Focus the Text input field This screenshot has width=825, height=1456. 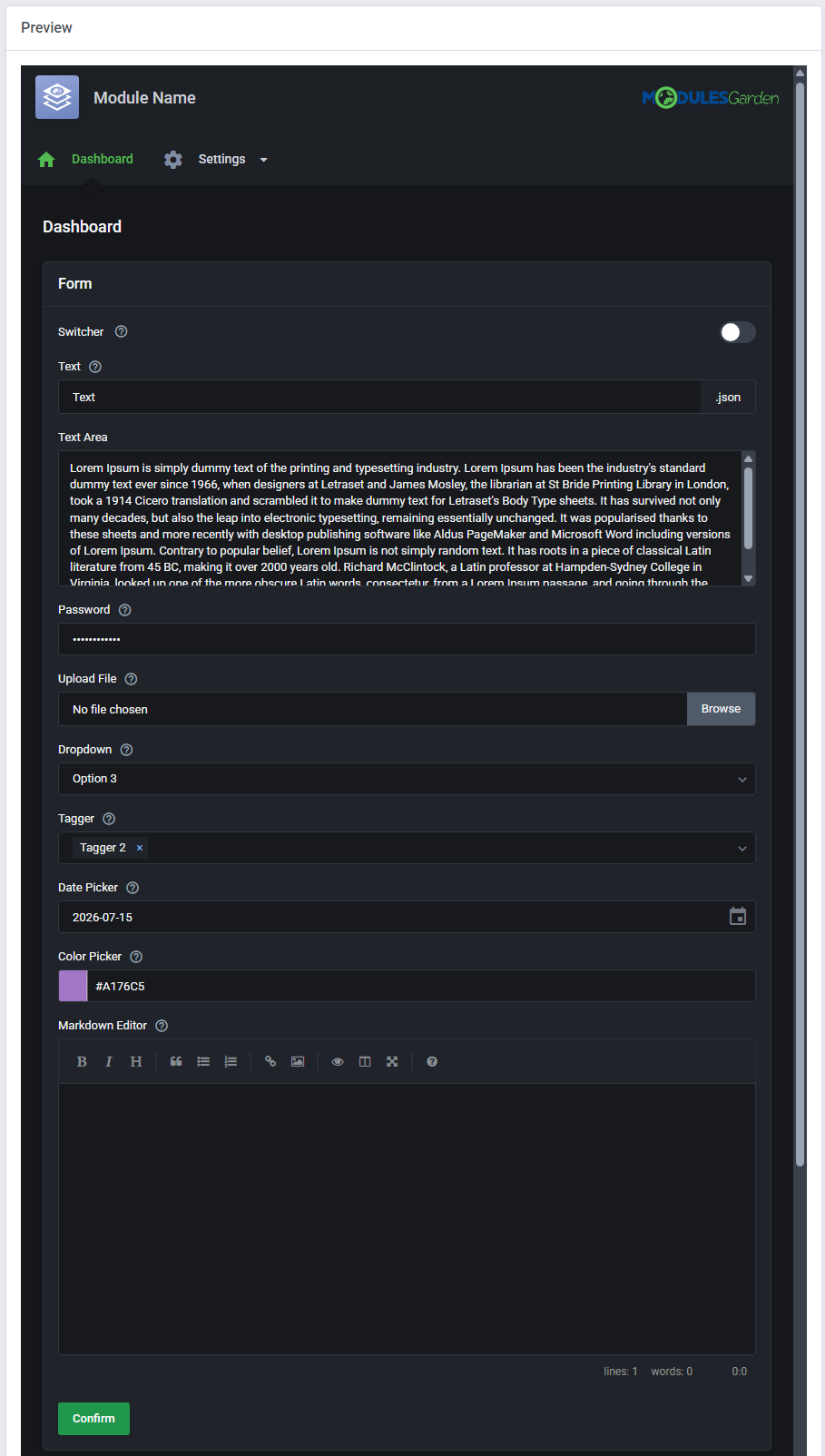379,397
